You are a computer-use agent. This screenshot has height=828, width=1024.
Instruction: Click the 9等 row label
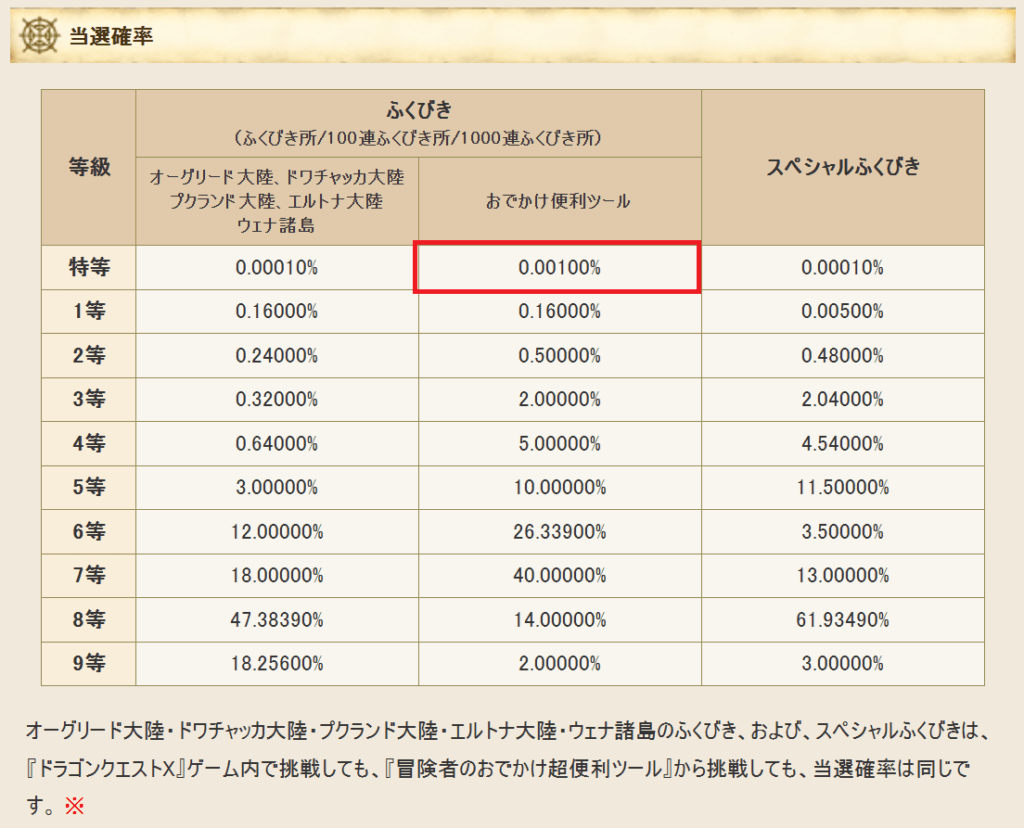(x=88, y=664)
